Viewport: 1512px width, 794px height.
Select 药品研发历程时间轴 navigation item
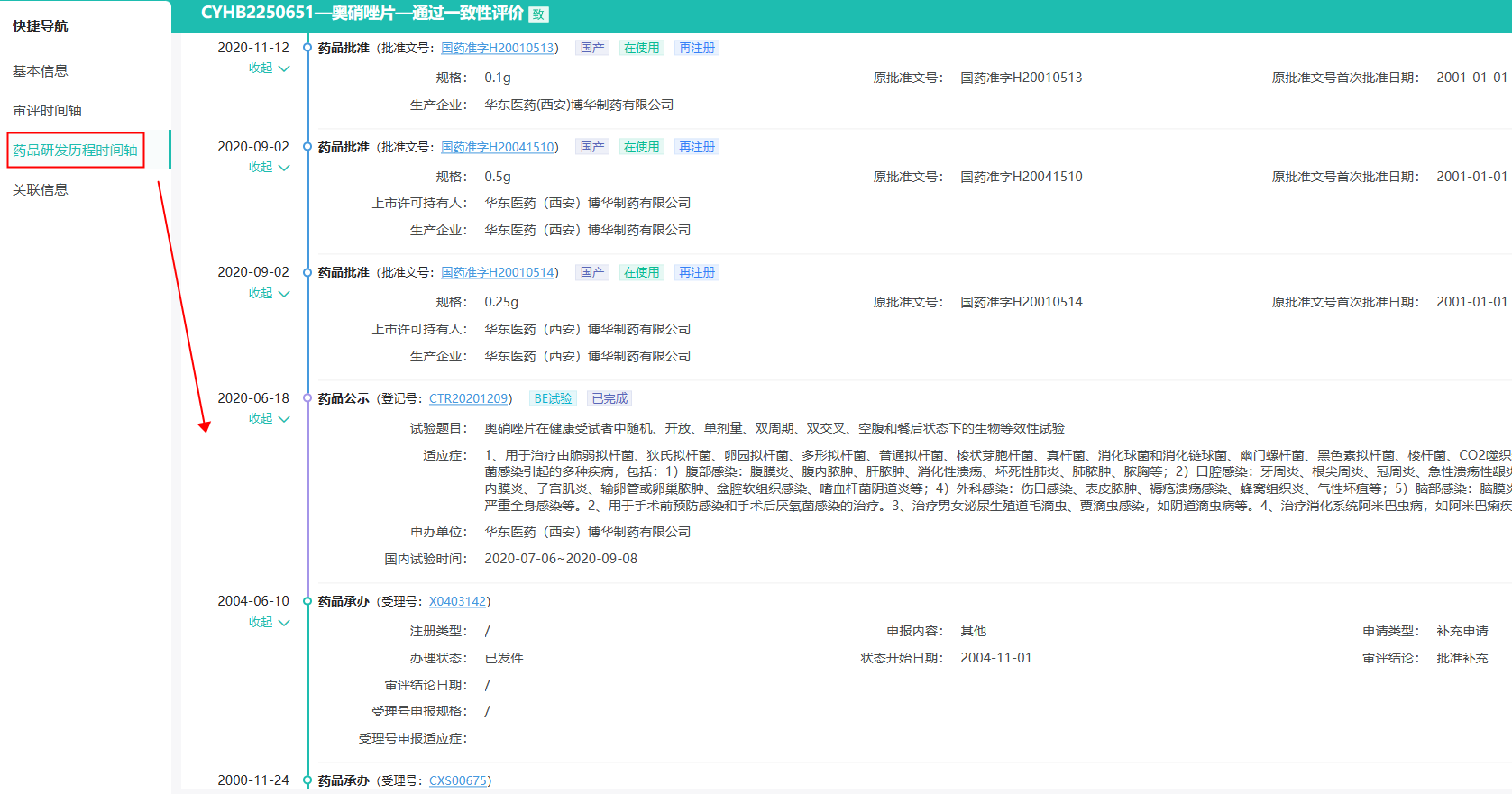[75, 151]
